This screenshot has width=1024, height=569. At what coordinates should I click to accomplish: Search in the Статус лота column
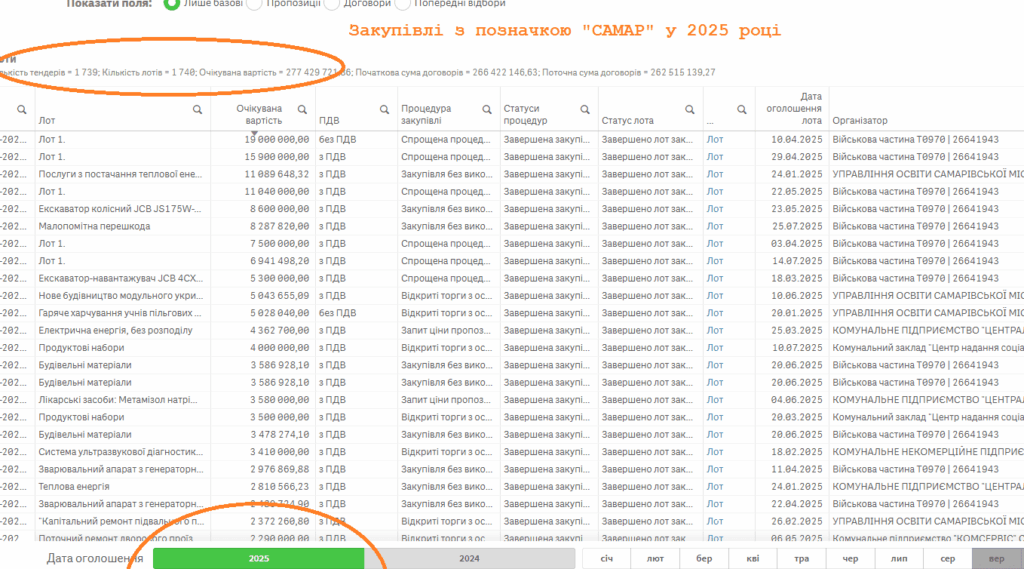pos(689,110)
